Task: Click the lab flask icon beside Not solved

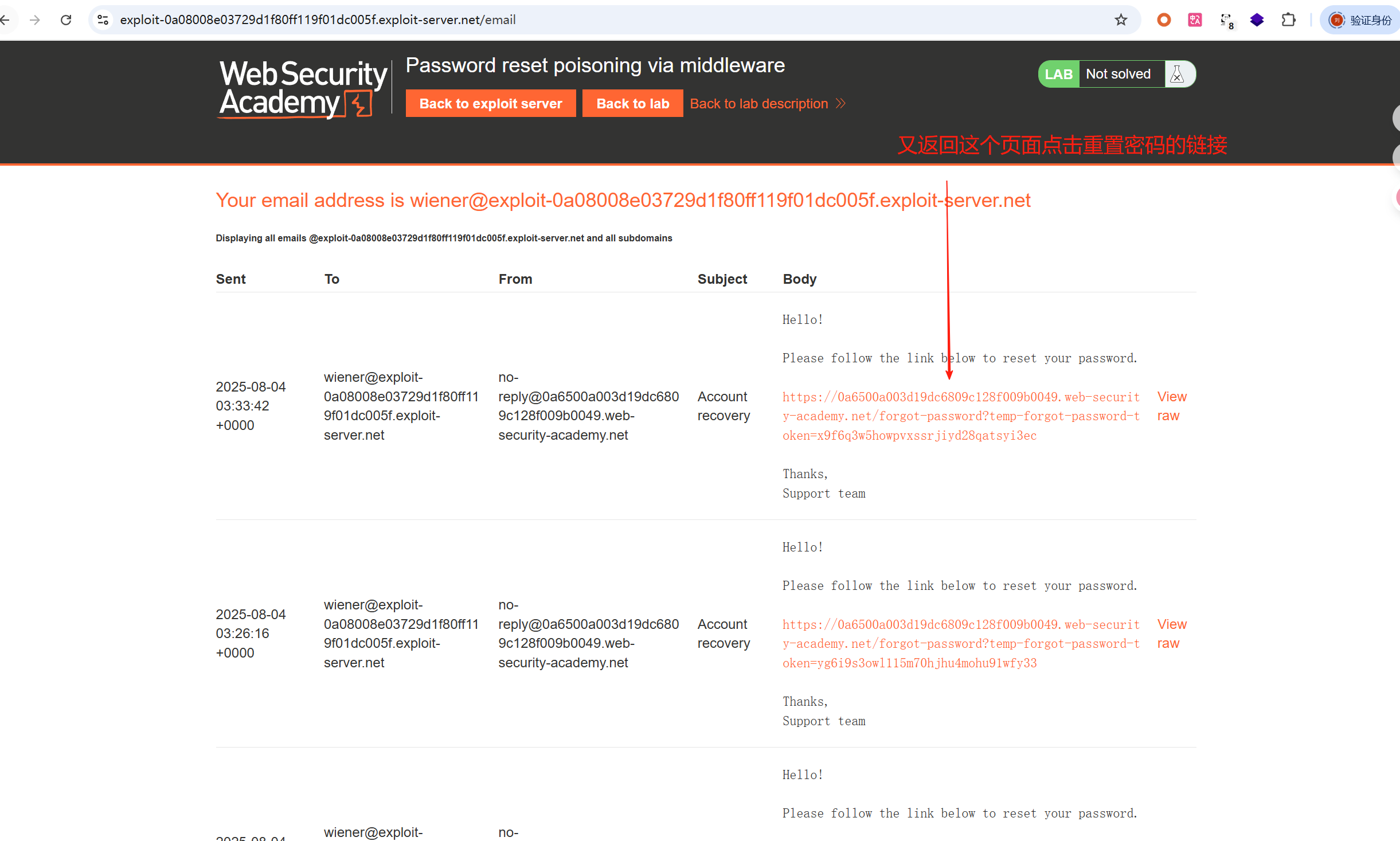Action: pyautogui.click(x=1177, y=74)
